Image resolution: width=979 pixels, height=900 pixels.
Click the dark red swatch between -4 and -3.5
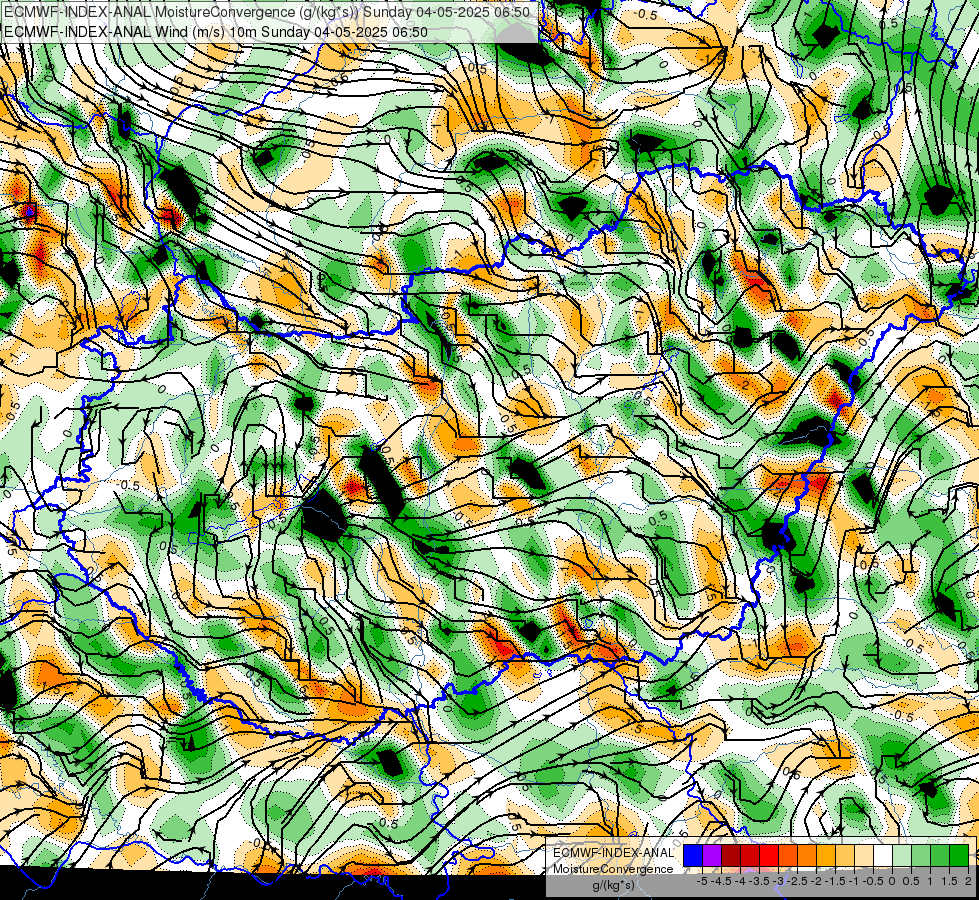coord(750,855)
